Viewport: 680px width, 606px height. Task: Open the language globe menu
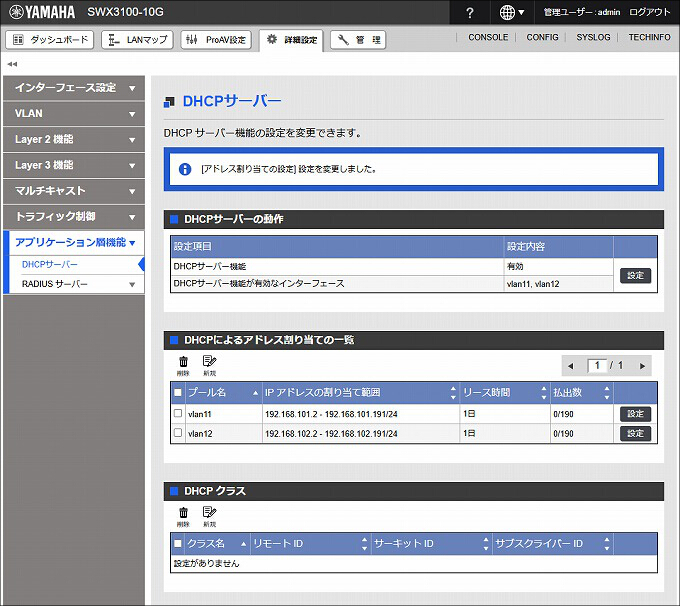(x=512, y=12)
